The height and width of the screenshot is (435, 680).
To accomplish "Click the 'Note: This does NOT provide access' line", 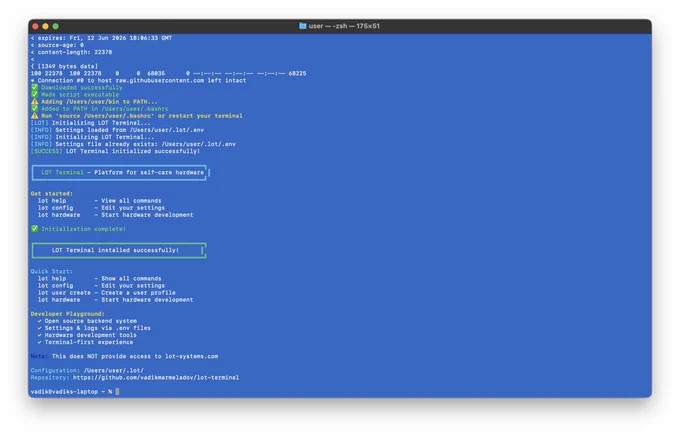I will pos(124,357).
